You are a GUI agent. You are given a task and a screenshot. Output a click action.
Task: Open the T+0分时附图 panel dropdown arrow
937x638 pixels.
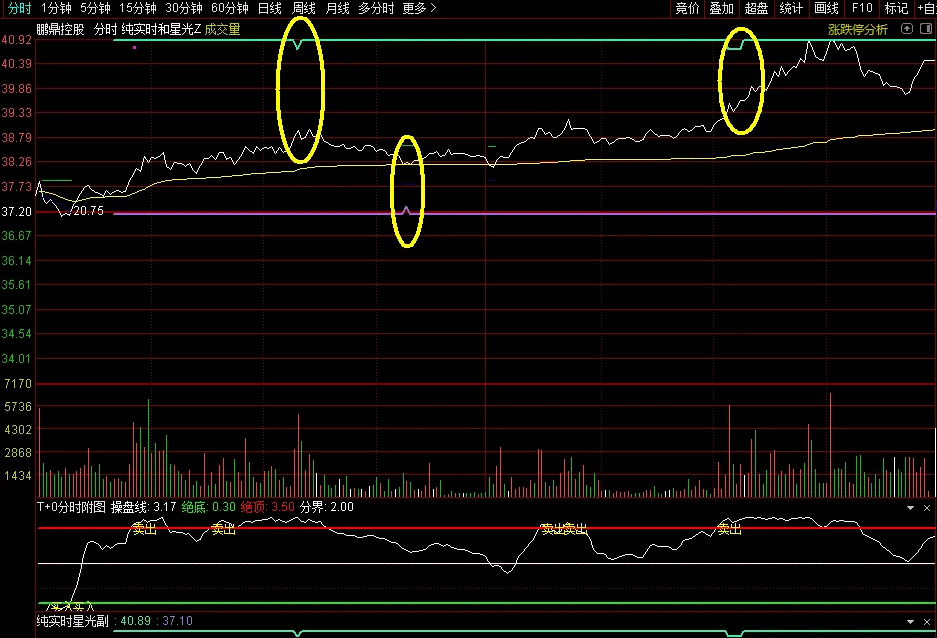910,507
